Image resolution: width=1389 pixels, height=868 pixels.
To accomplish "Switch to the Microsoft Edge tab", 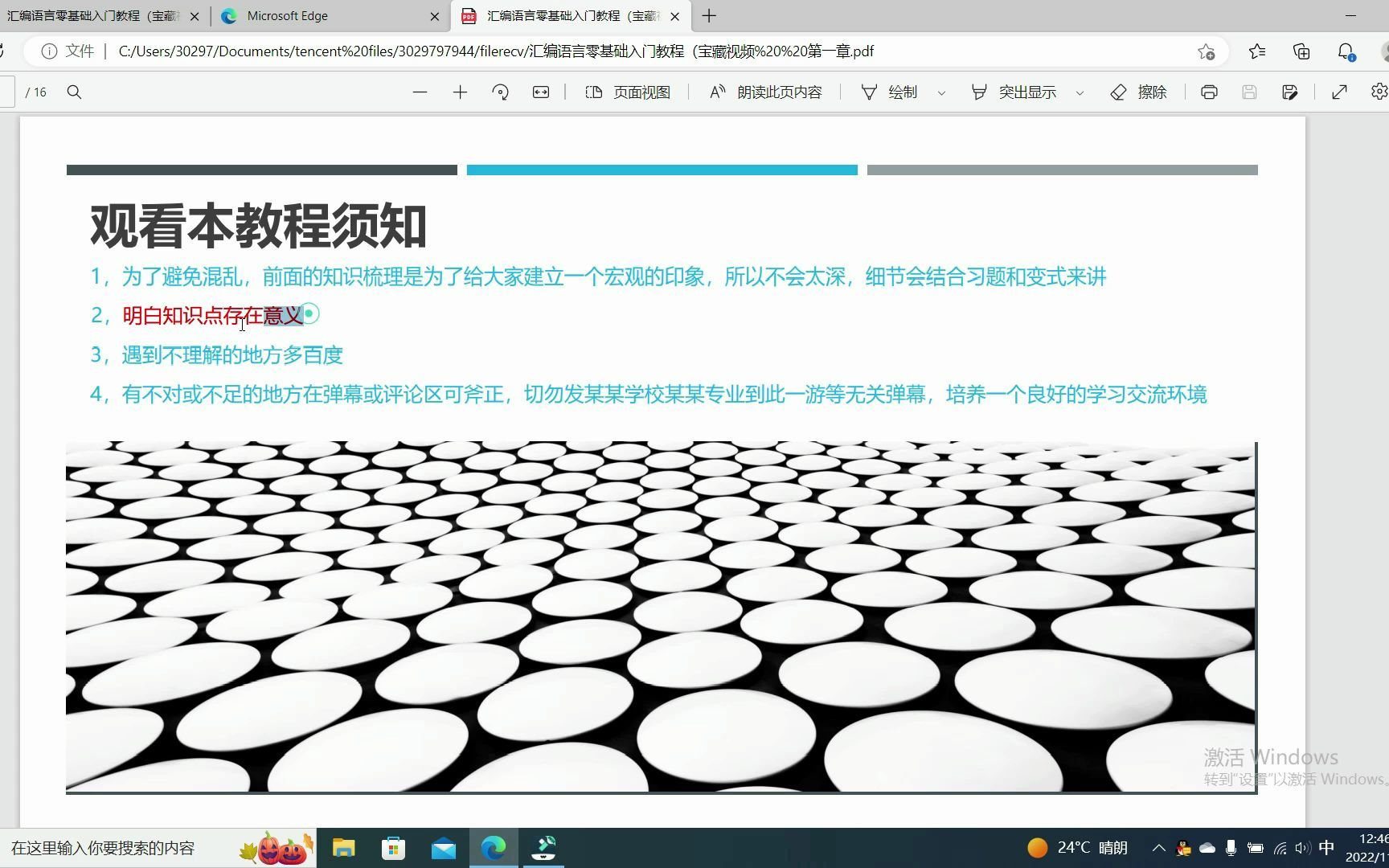I will pyautogui.click(x=330, y=16).
